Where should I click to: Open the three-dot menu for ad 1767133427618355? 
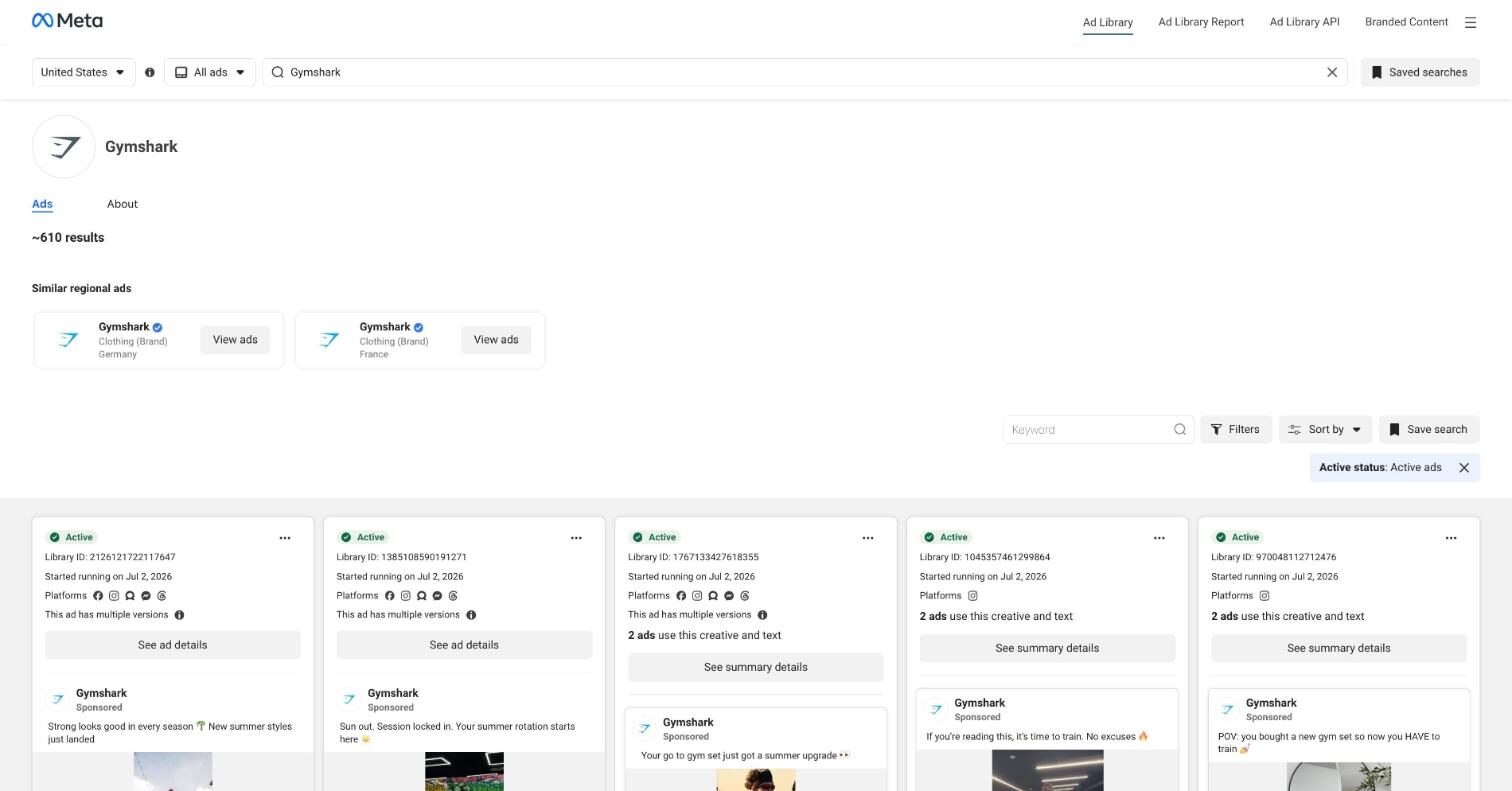(x=868, y=538)
